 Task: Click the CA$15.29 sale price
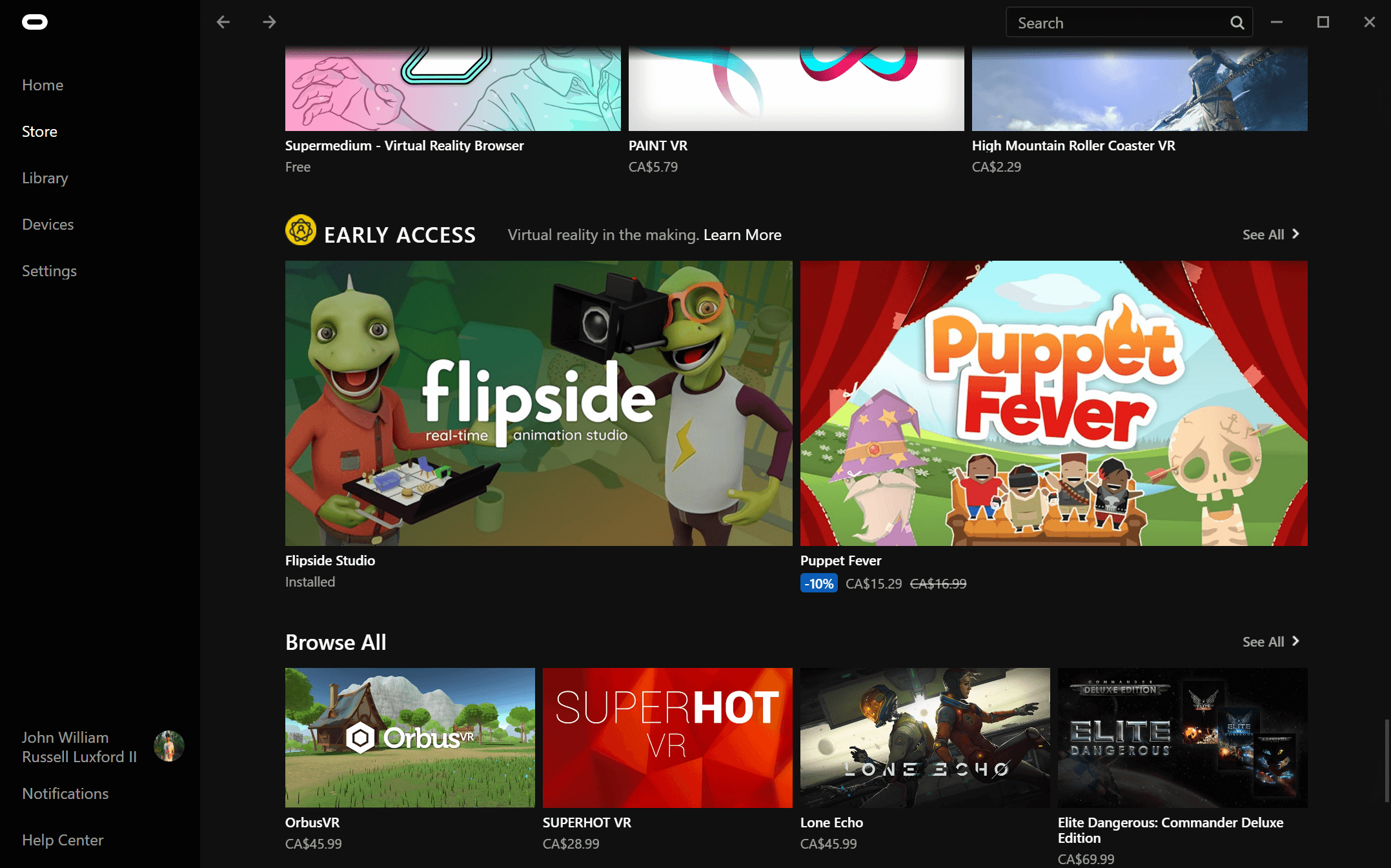click(x=874, y=584)
